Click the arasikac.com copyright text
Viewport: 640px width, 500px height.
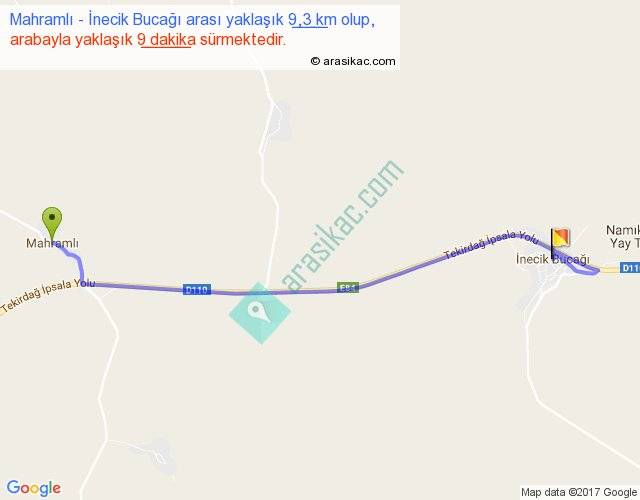click(x=353, y=61)
